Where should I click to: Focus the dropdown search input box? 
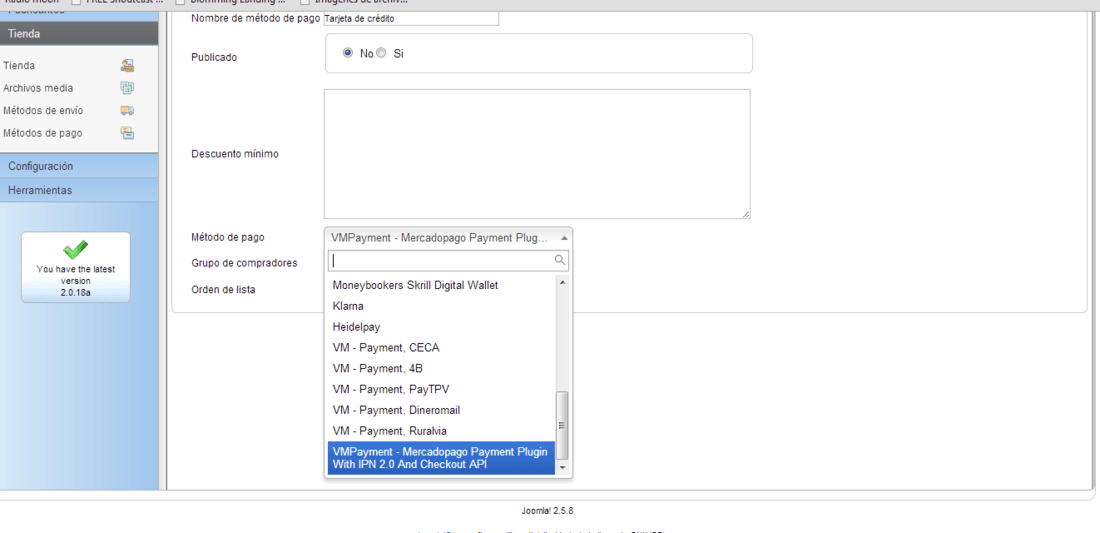[448, 261]
